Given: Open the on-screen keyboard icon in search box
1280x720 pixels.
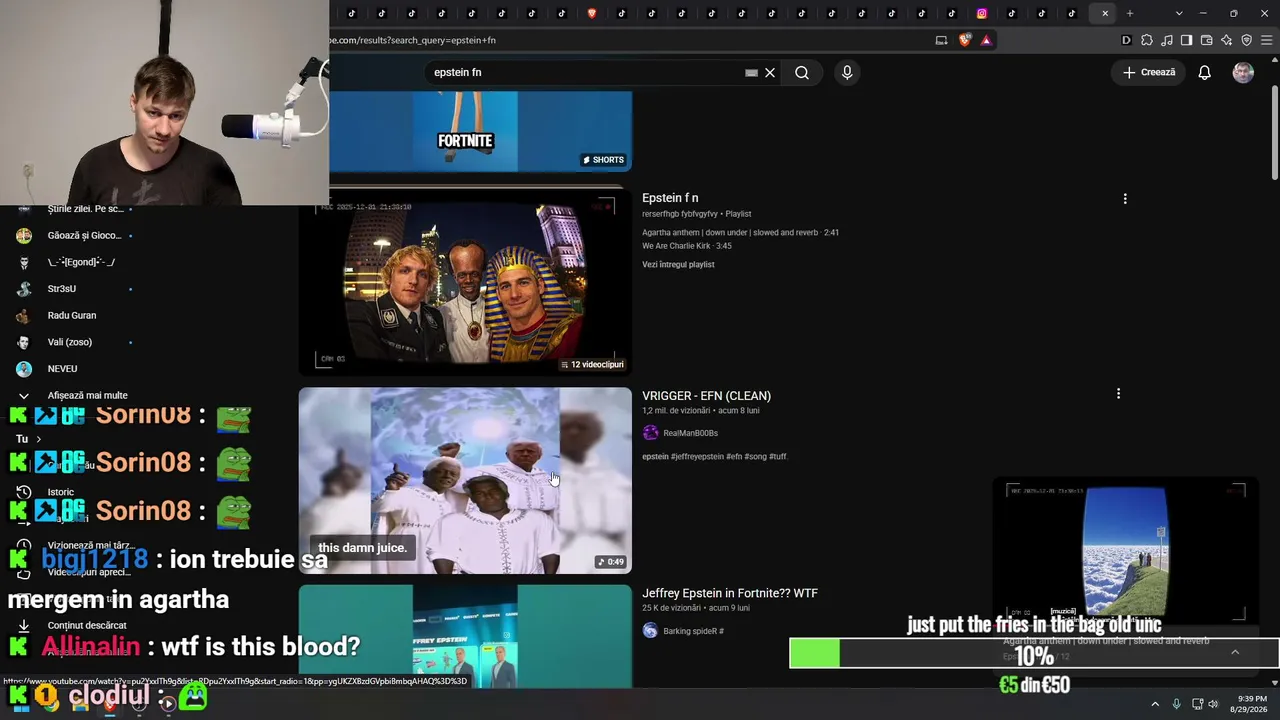Looking at the screenshot, I should [x=751, y=72].
